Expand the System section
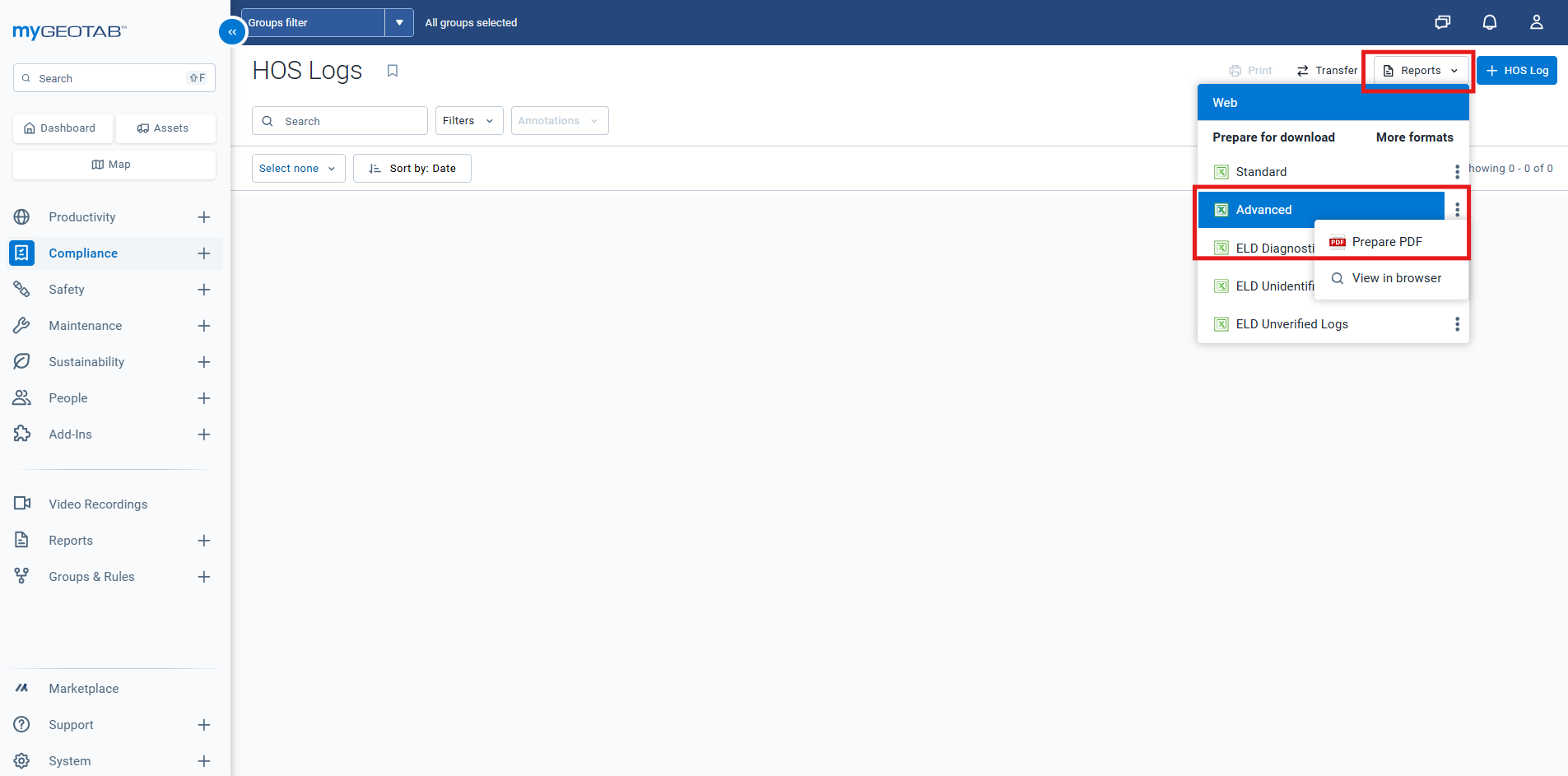Viewport: 1568px width, 776px height. 204,761
